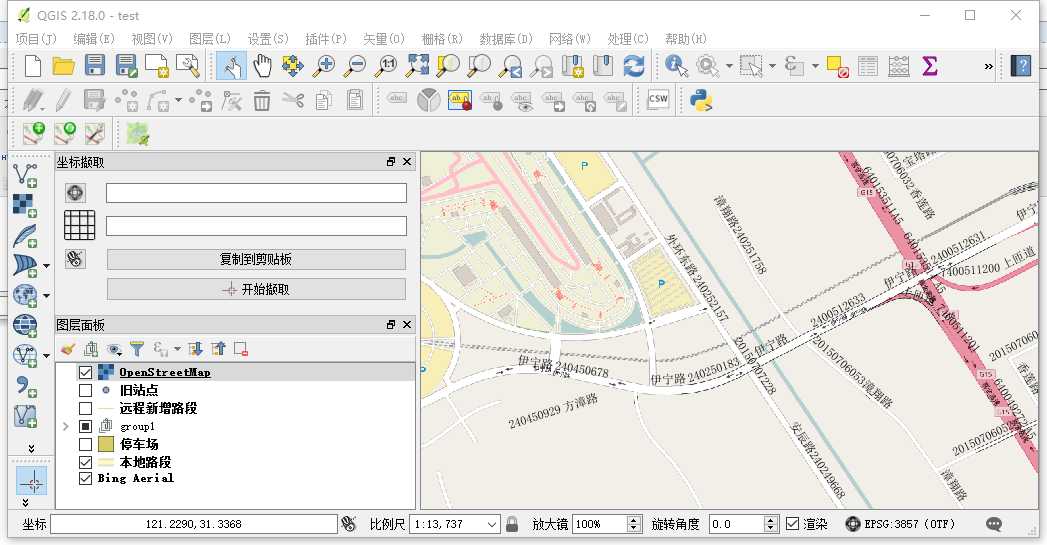This screenshot has width=1047, height=545.
Task: Open help contents question icon
Action: click(x=1021, y=65)
